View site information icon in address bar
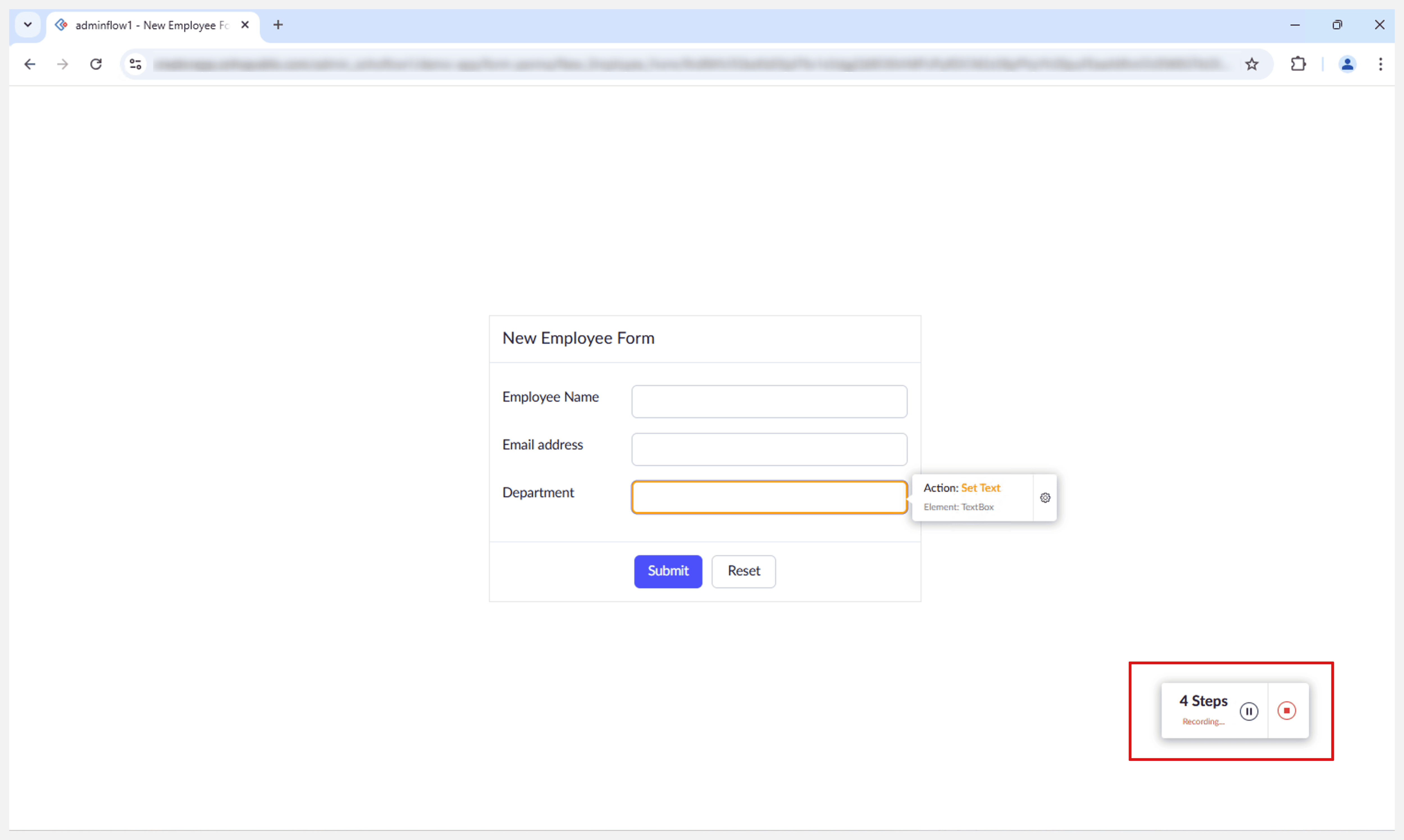The height and width of the screenshot is (840, 1404). coord(135,64)
